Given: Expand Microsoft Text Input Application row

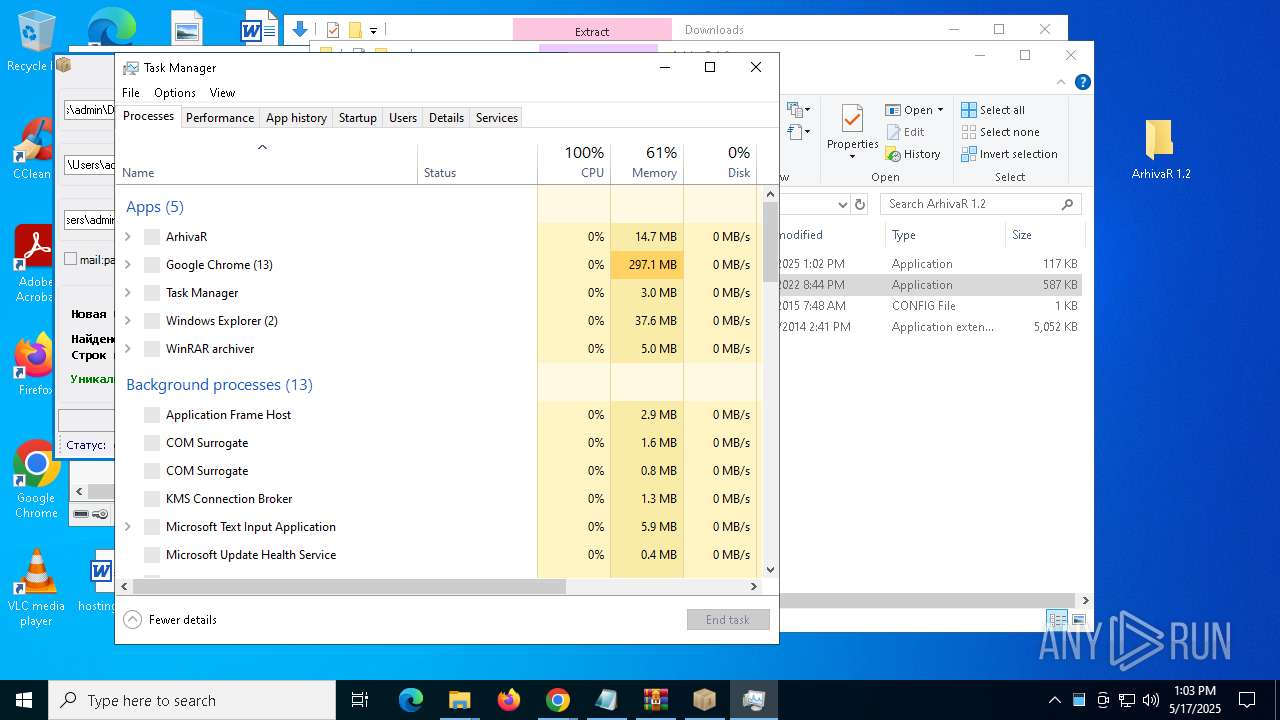Looking at the screenshot, I should (127, 527).
